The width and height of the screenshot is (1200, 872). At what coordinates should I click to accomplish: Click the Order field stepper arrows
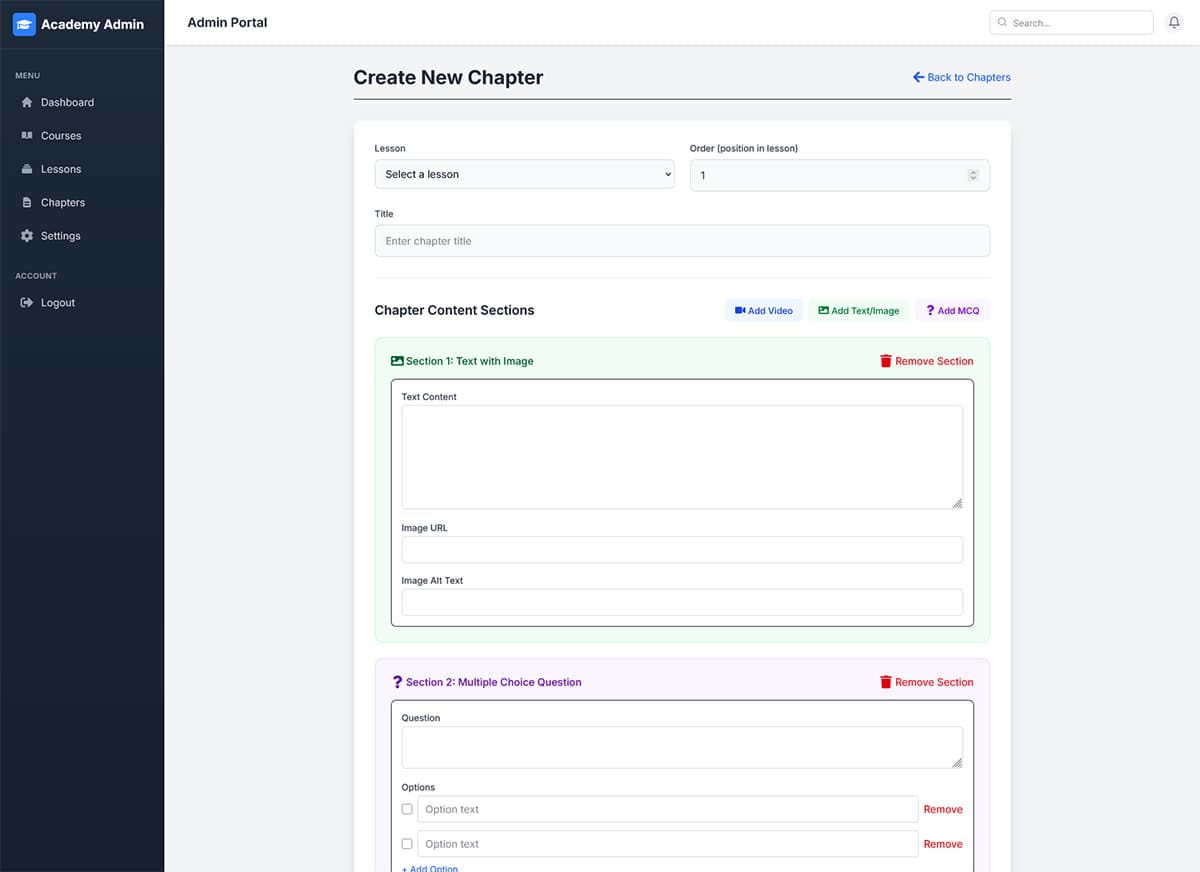(x=973, y=175)
